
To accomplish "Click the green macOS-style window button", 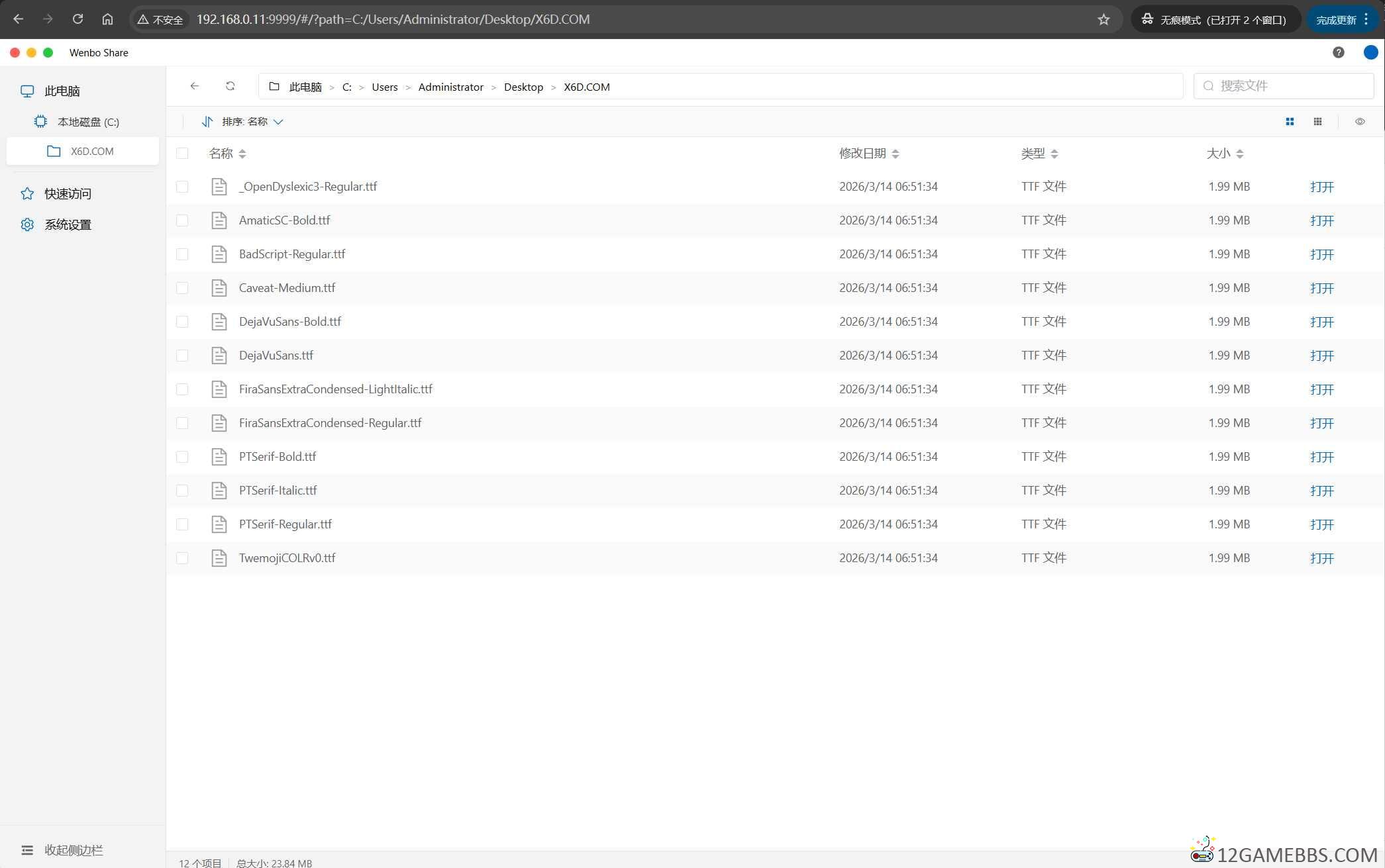I will click(x=48, y=52).
